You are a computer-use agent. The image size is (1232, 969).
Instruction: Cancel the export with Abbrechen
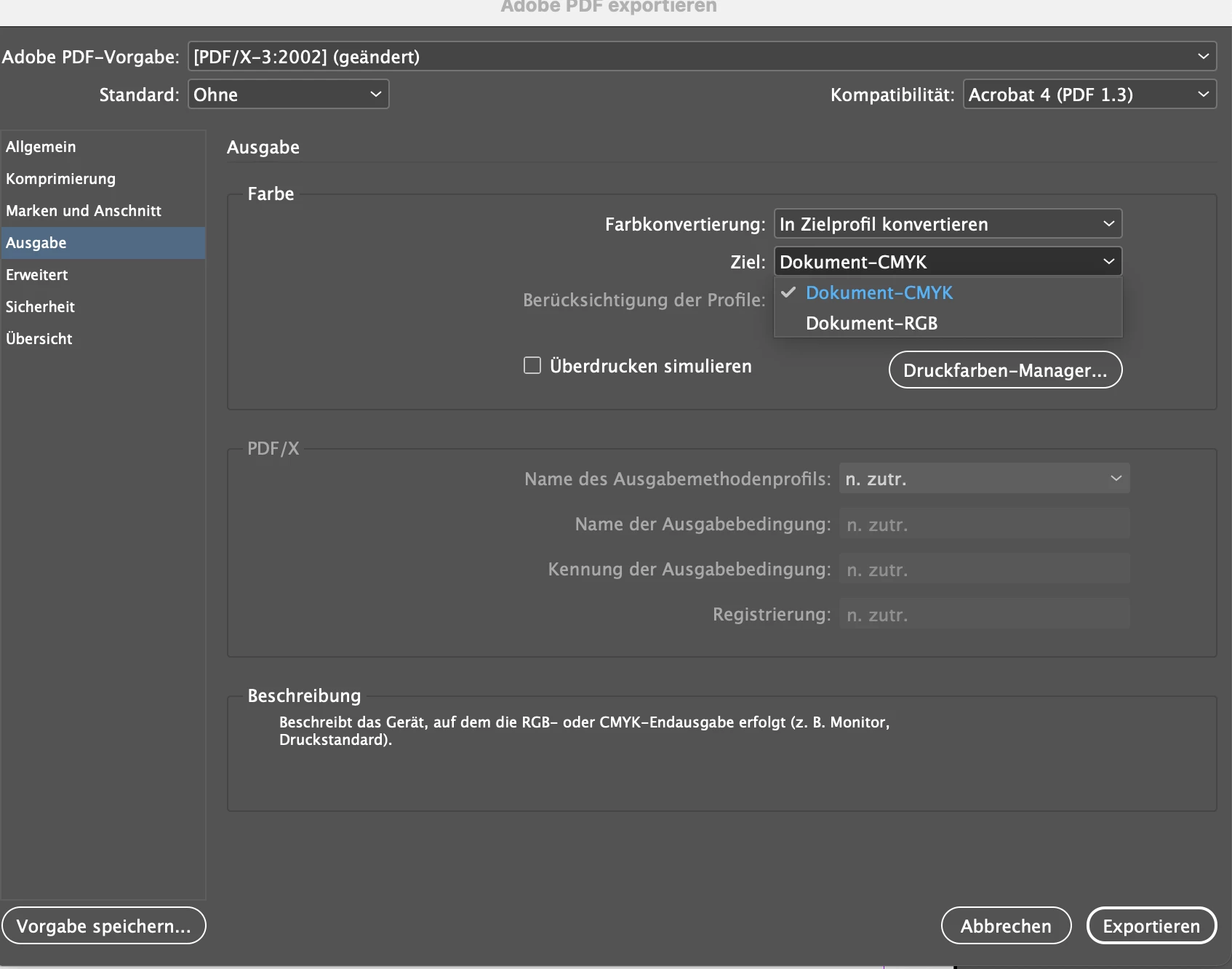[x=1006, y=925]
